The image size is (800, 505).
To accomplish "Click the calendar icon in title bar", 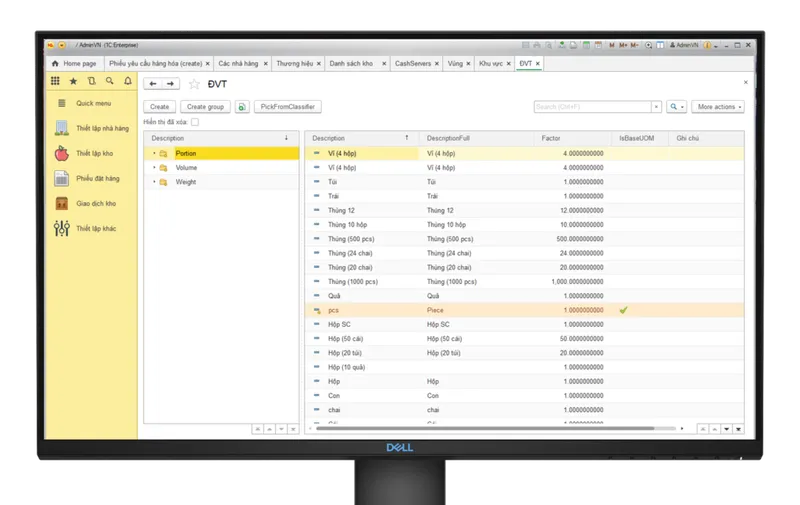I will 598,45.
